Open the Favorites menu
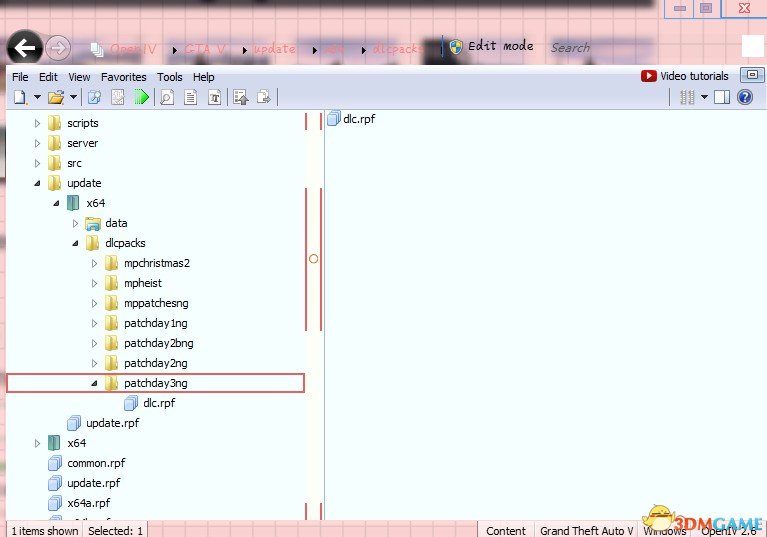767x537 pixels. pos(123,77)
